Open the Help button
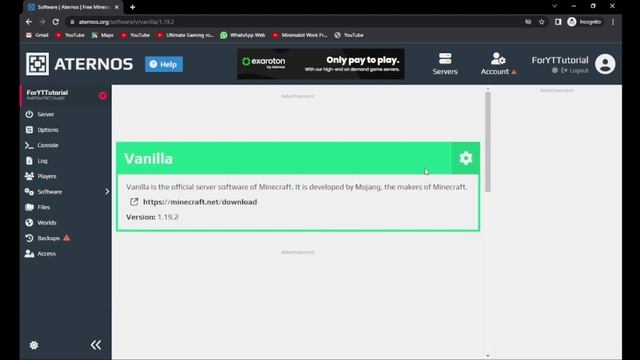640x360 pixels. pos(164,64)
